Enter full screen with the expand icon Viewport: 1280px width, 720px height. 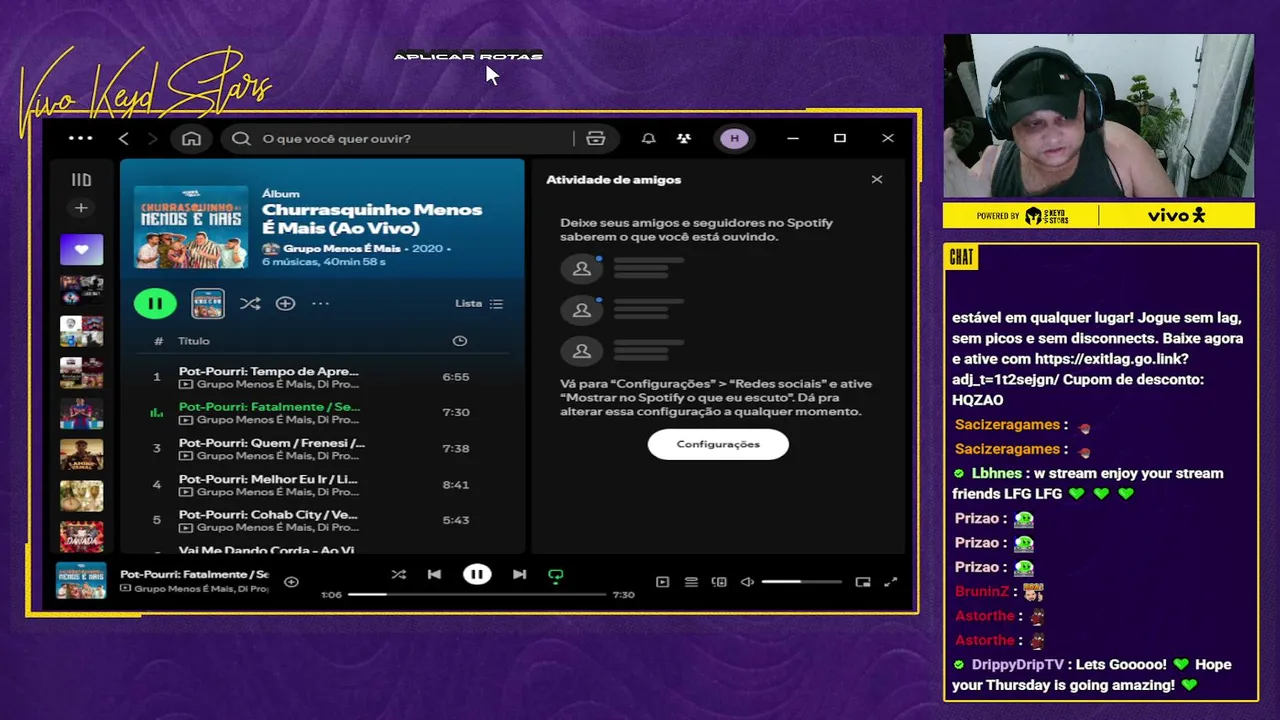891,582
